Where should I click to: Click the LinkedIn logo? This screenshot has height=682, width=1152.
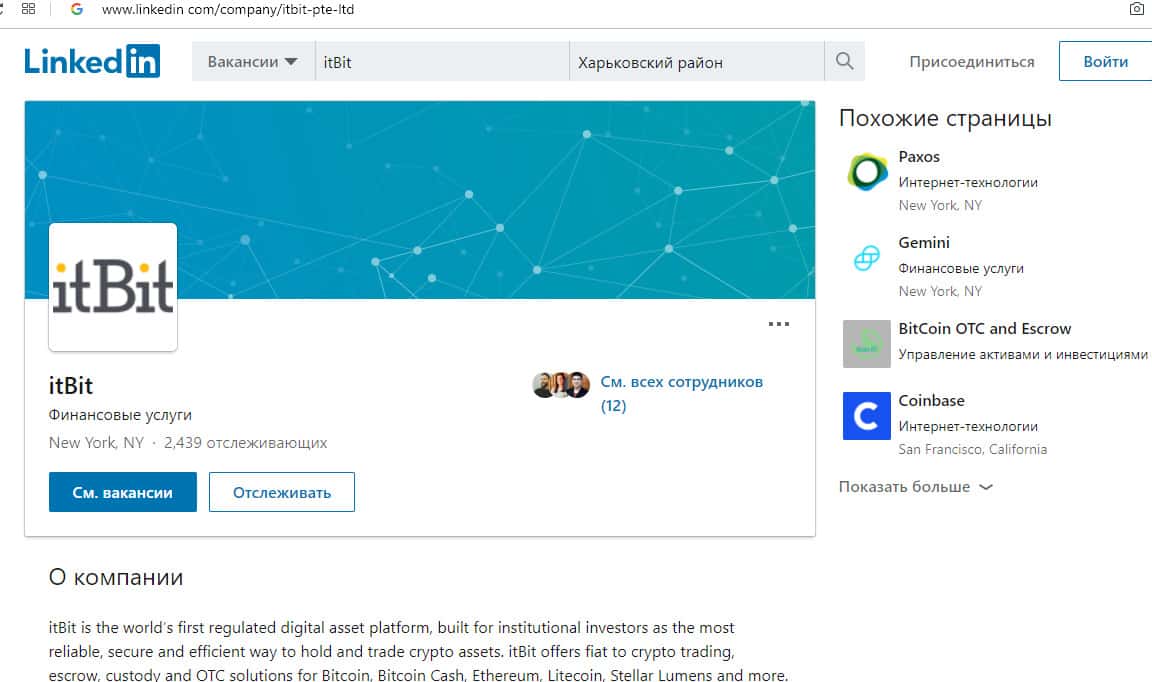92,61
